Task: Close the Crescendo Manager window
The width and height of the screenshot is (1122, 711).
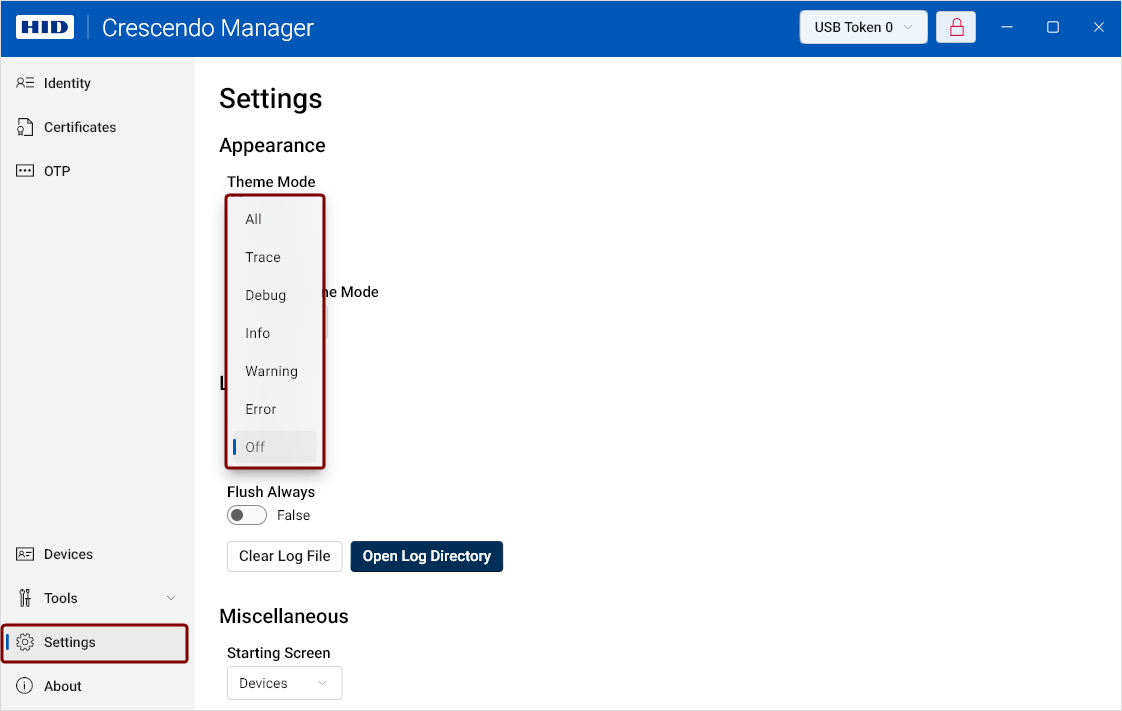Action: pos(1098,27)
